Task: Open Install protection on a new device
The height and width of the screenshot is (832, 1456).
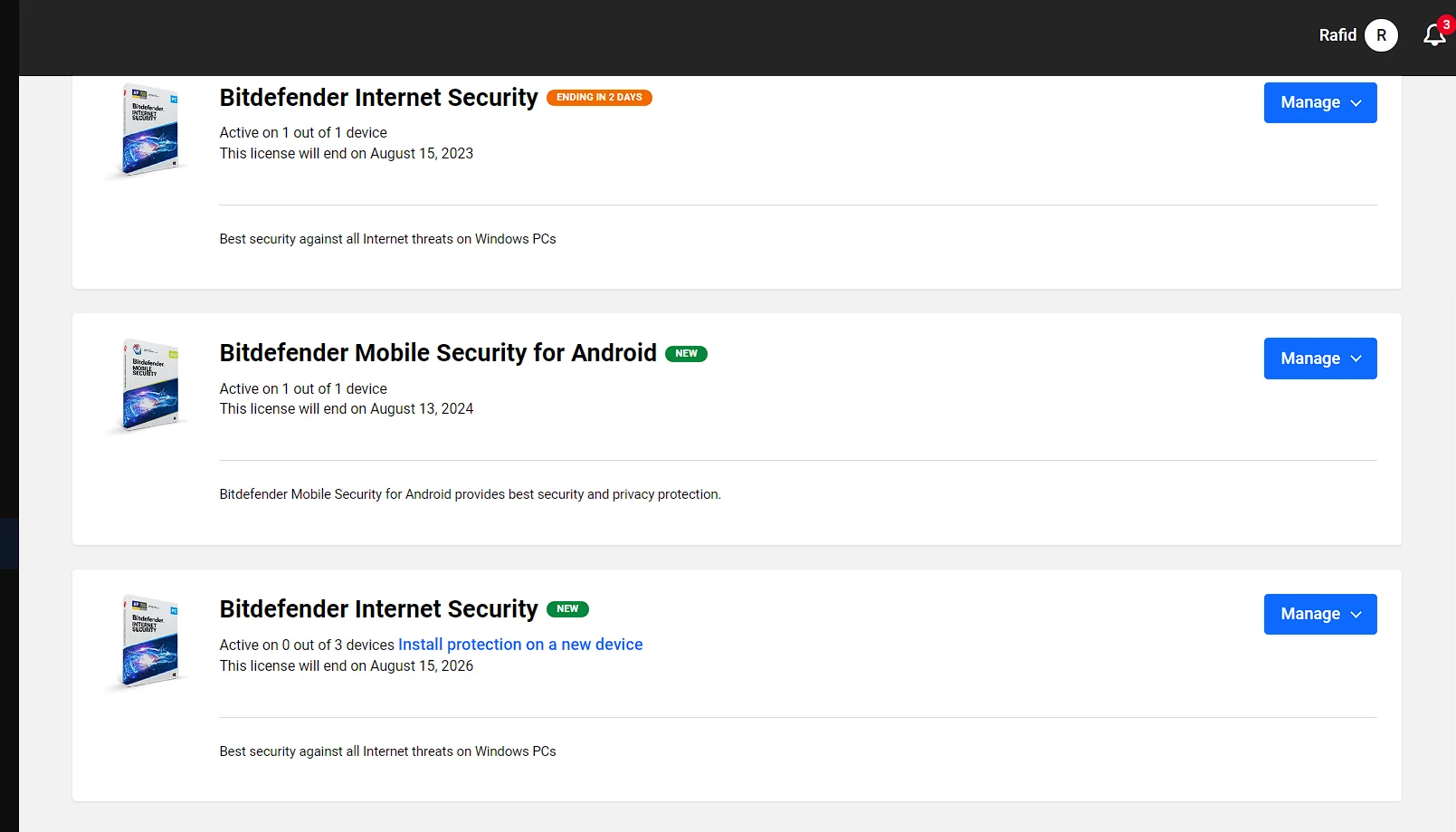Action: tap(520, 644)
